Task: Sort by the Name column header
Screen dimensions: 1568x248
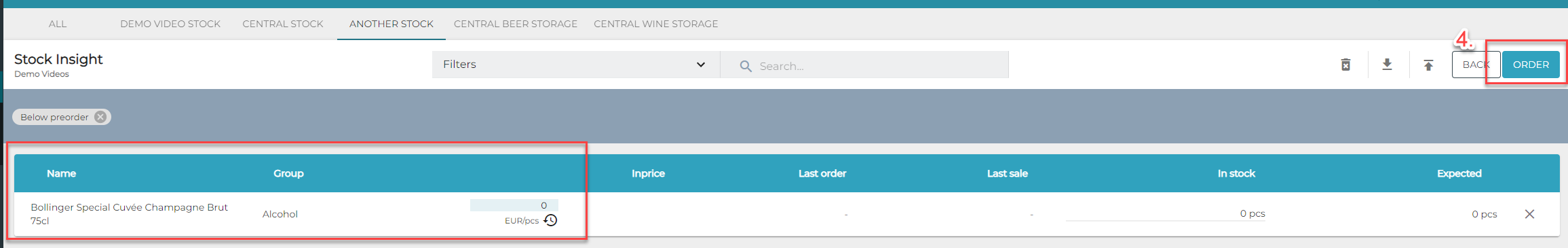Action: (61, 173)
